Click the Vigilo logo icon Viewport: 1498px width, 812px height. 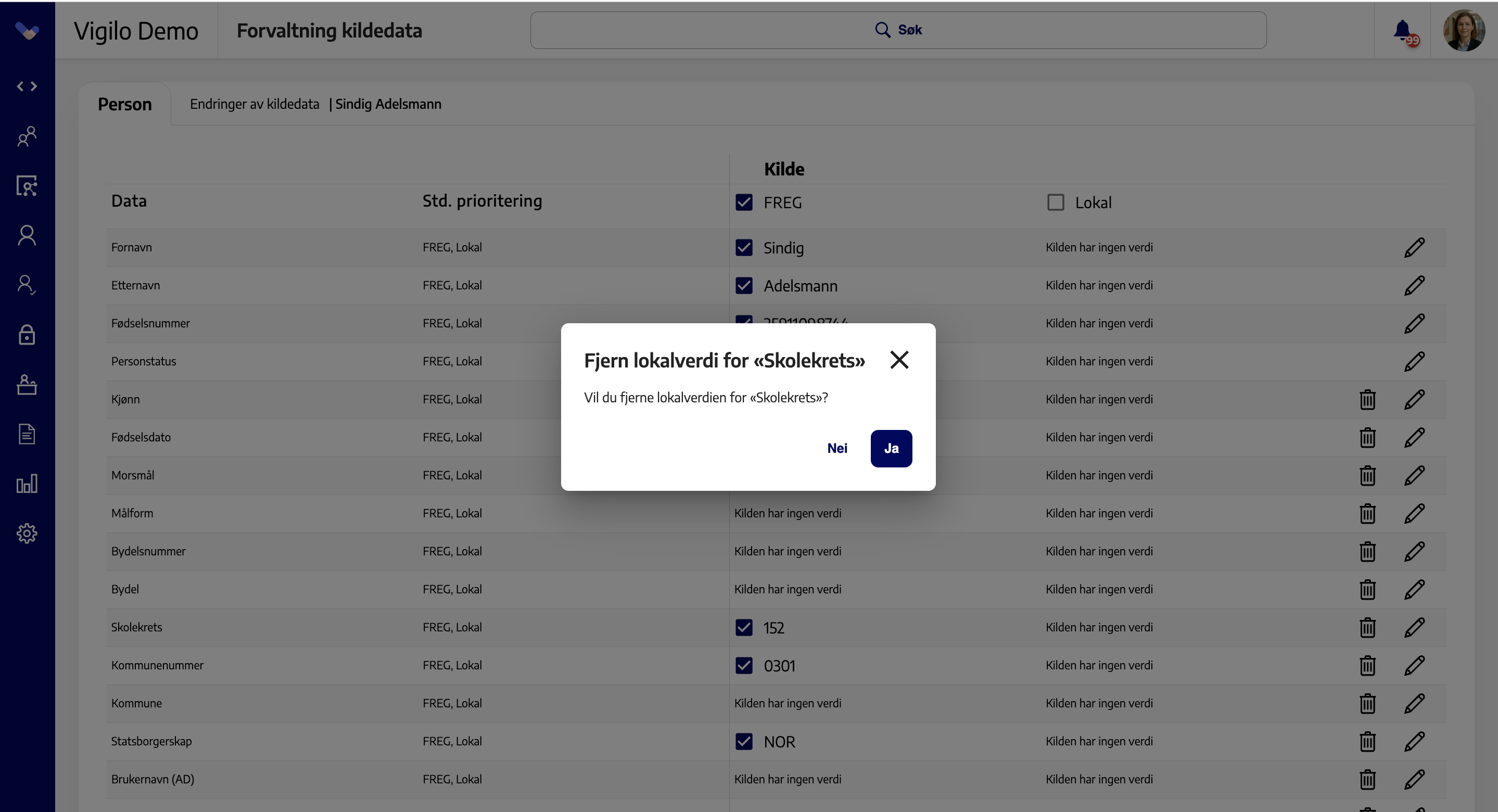pyautogui.click(x=27, y=30)
